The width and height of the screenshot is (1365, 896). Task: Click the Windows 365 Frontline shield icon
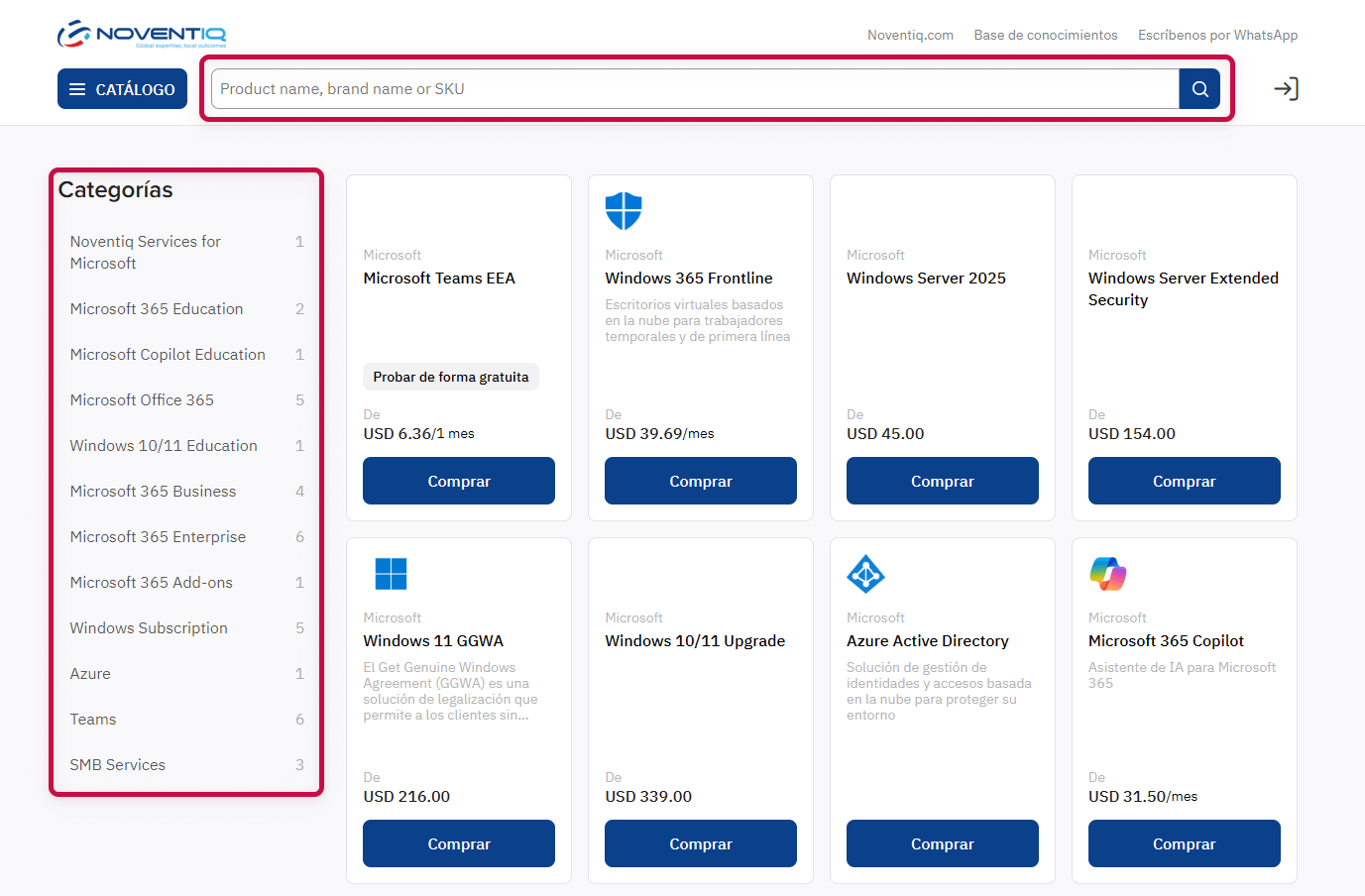(624, 211)
